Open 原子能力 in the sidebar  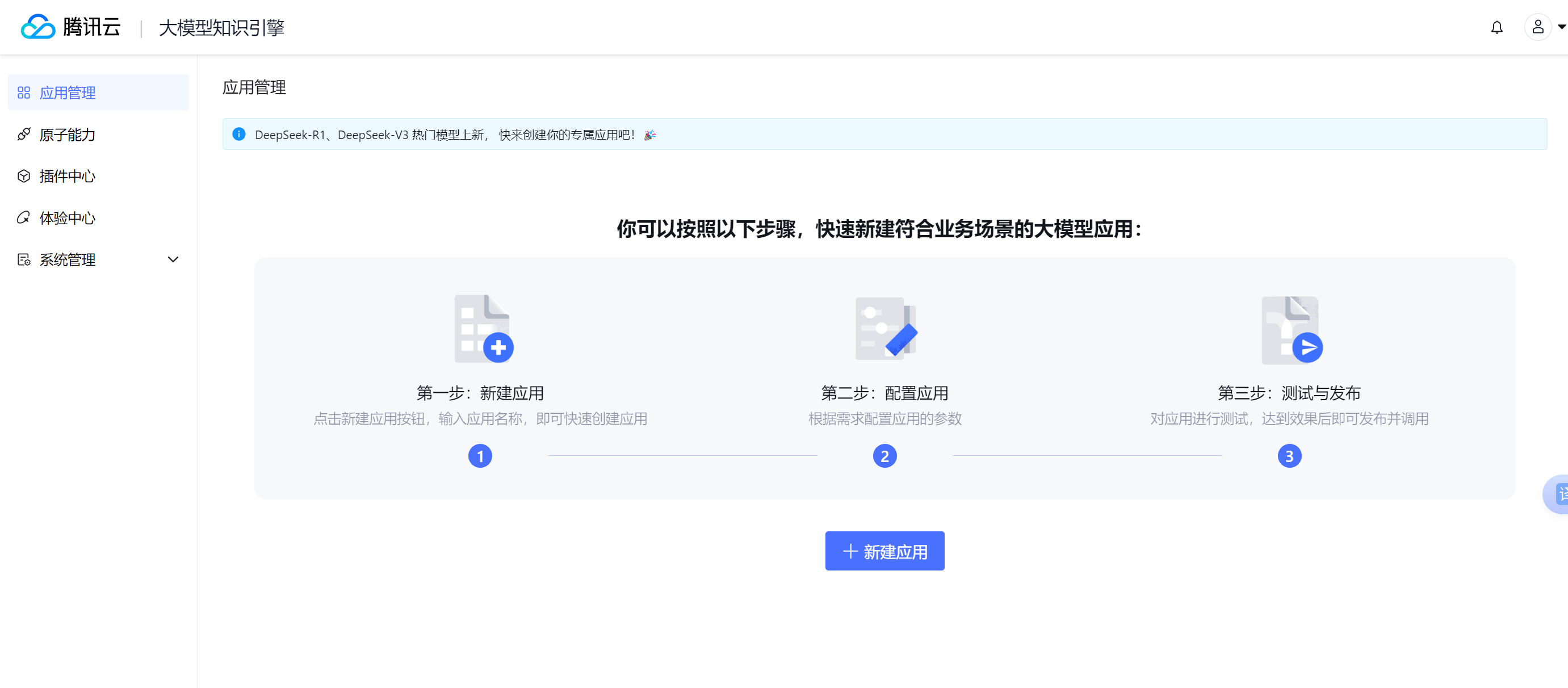[x=98, y=134]
